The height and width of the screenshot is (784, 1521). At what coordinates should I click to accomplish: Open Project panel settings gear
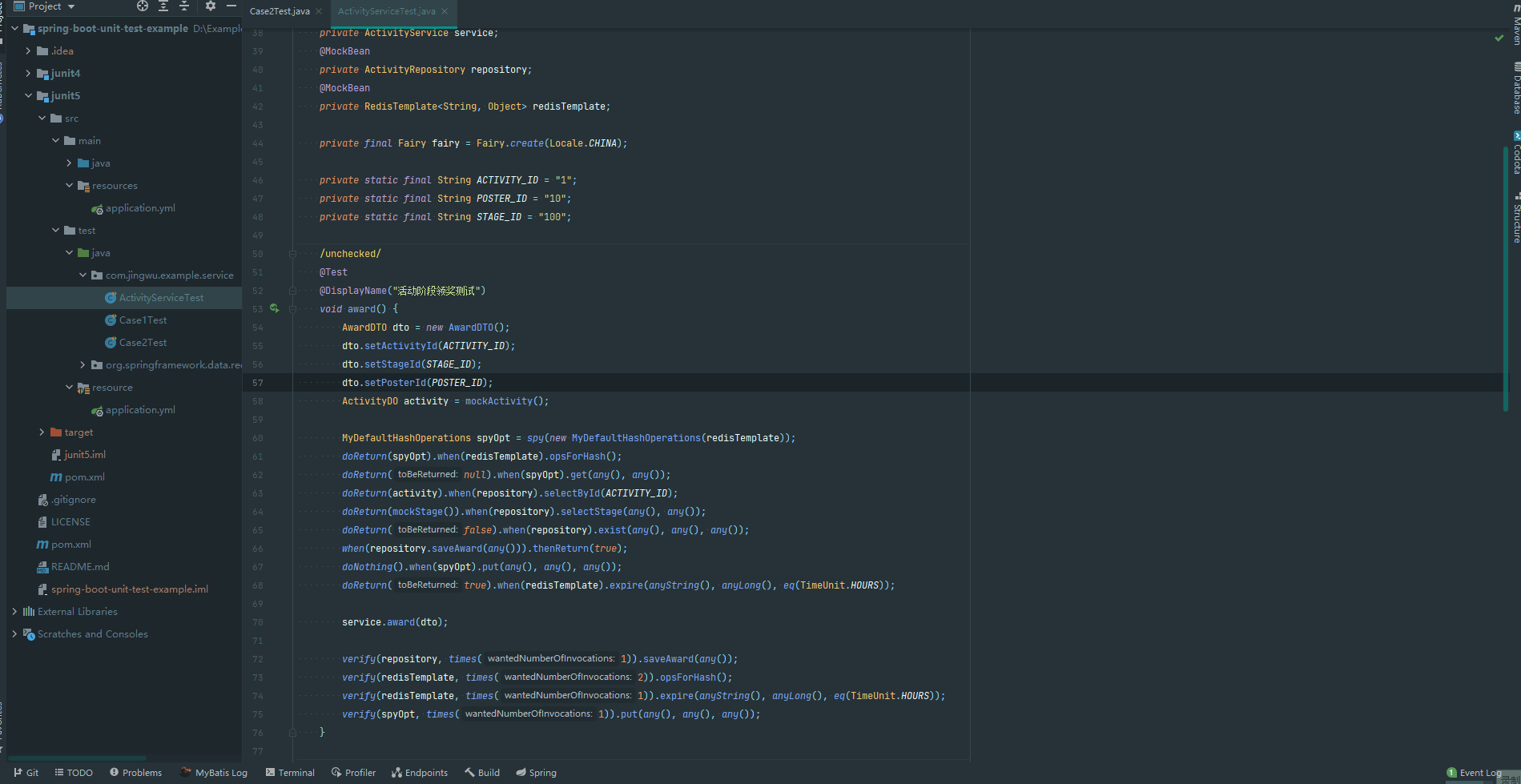(211, 6)
